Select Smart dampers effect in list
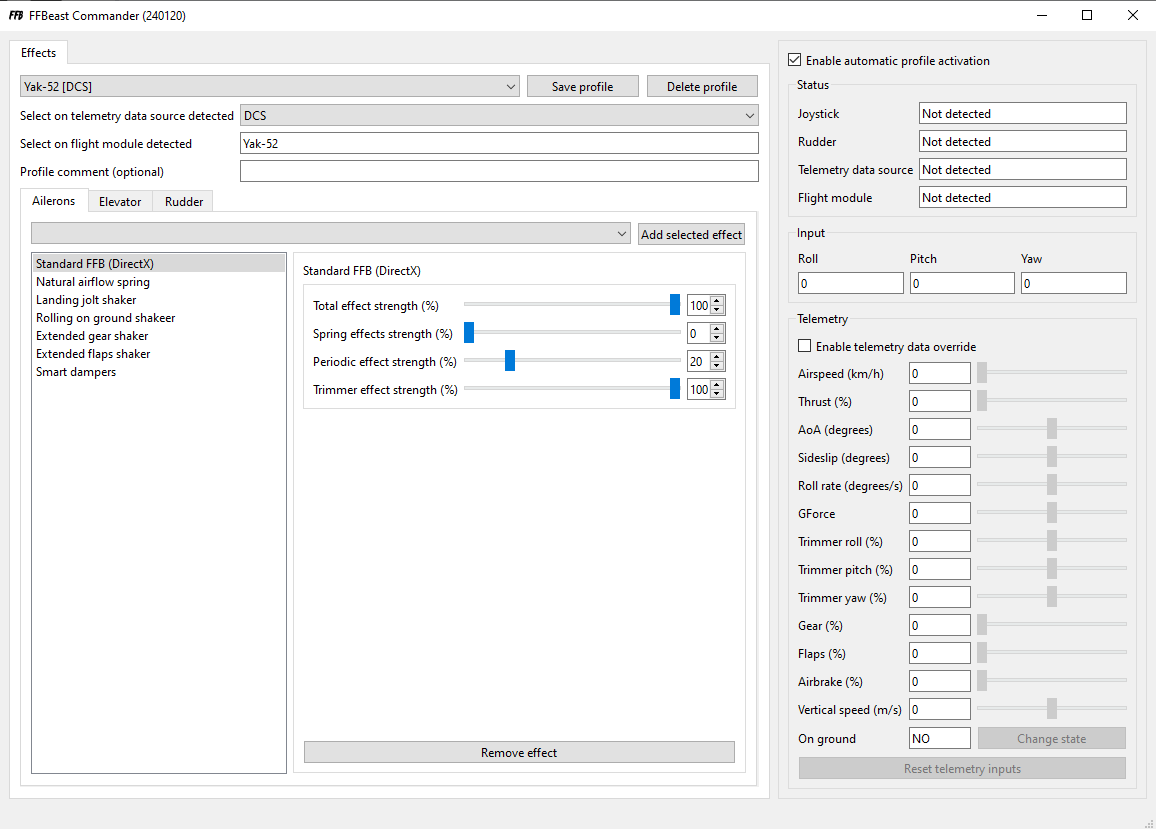 coord(76,372)
